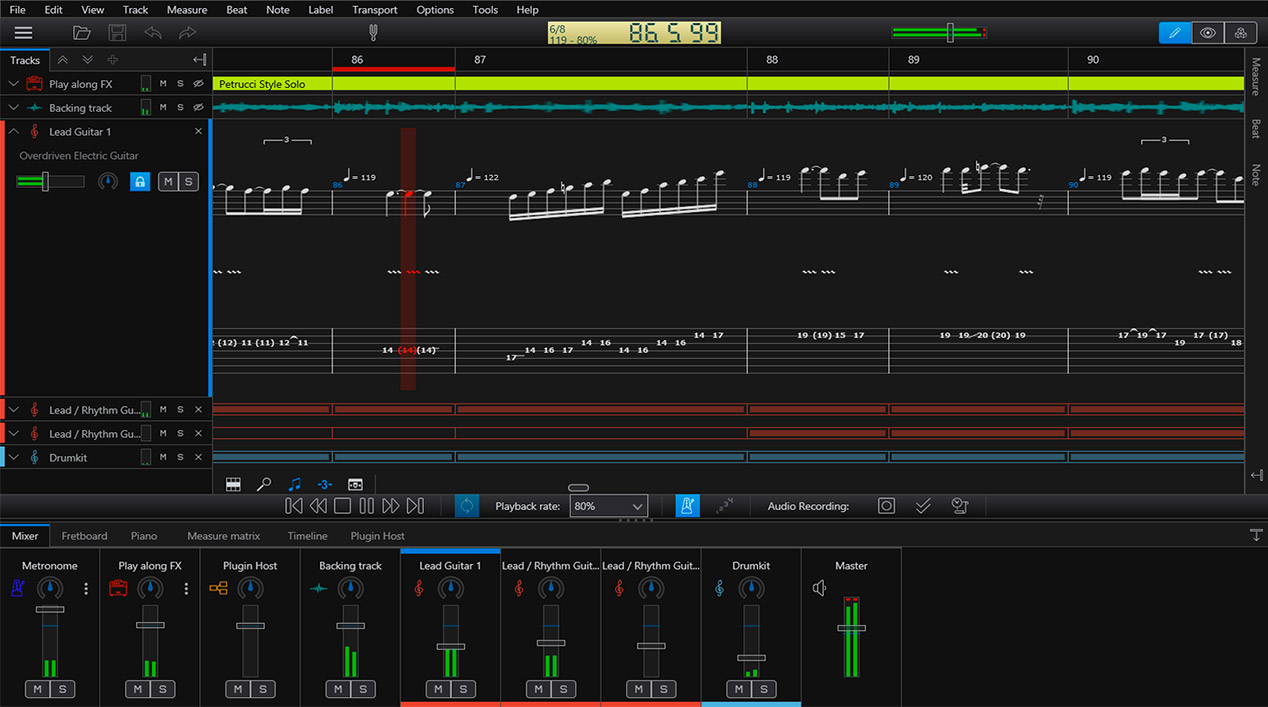The height and width of the screenshot is (707, 1268).
Task: Toggle loop playback in the transport bar
Action: [467, 506]
